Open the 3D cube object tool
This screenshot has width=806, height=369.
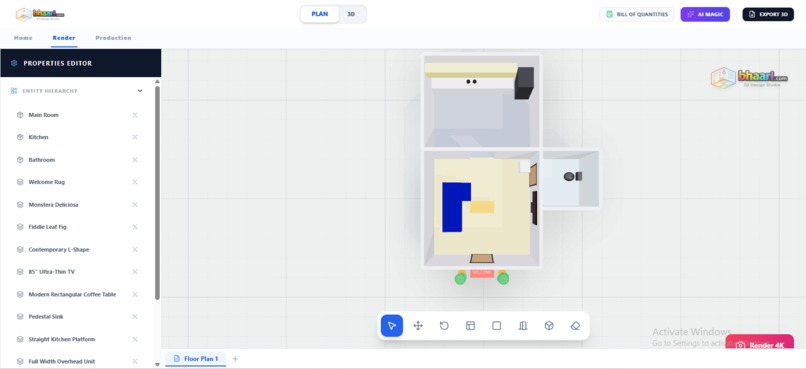coord(549,326)
